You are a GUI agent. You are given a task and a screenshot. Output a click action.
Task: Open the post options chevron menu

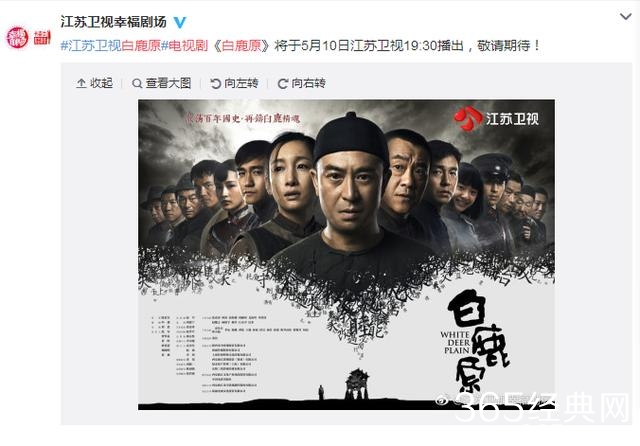[x=625, y=16]
